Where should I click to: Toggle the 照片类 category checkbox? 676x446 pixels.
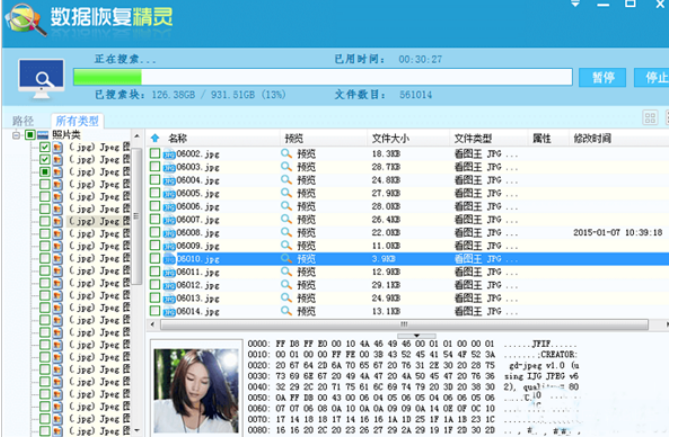[x=30, y=134]
